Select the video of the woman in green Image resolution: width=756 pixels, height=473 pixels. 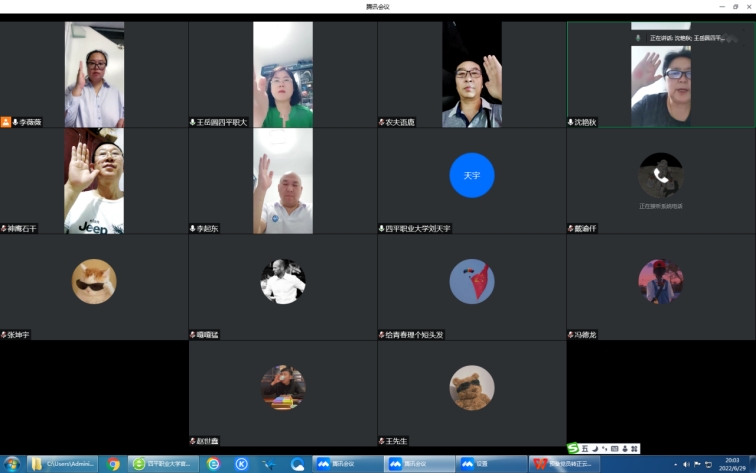[x=283, y=74]
